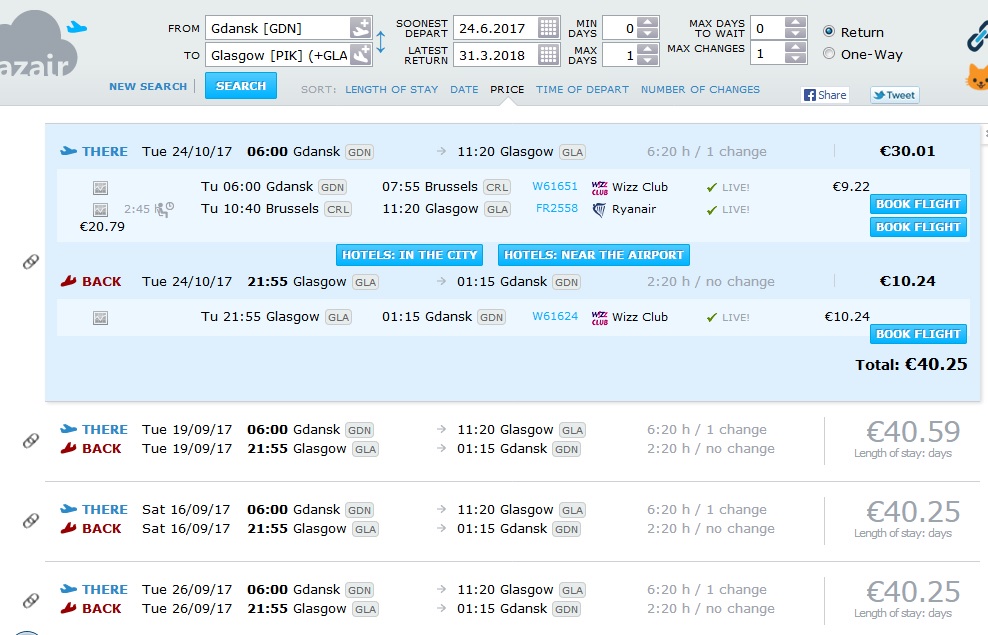The height and width of the screenshot is (635, 988).
Task: Increase the MAX DAYS value
Action: pyautogui.click(x=648, y=49)
